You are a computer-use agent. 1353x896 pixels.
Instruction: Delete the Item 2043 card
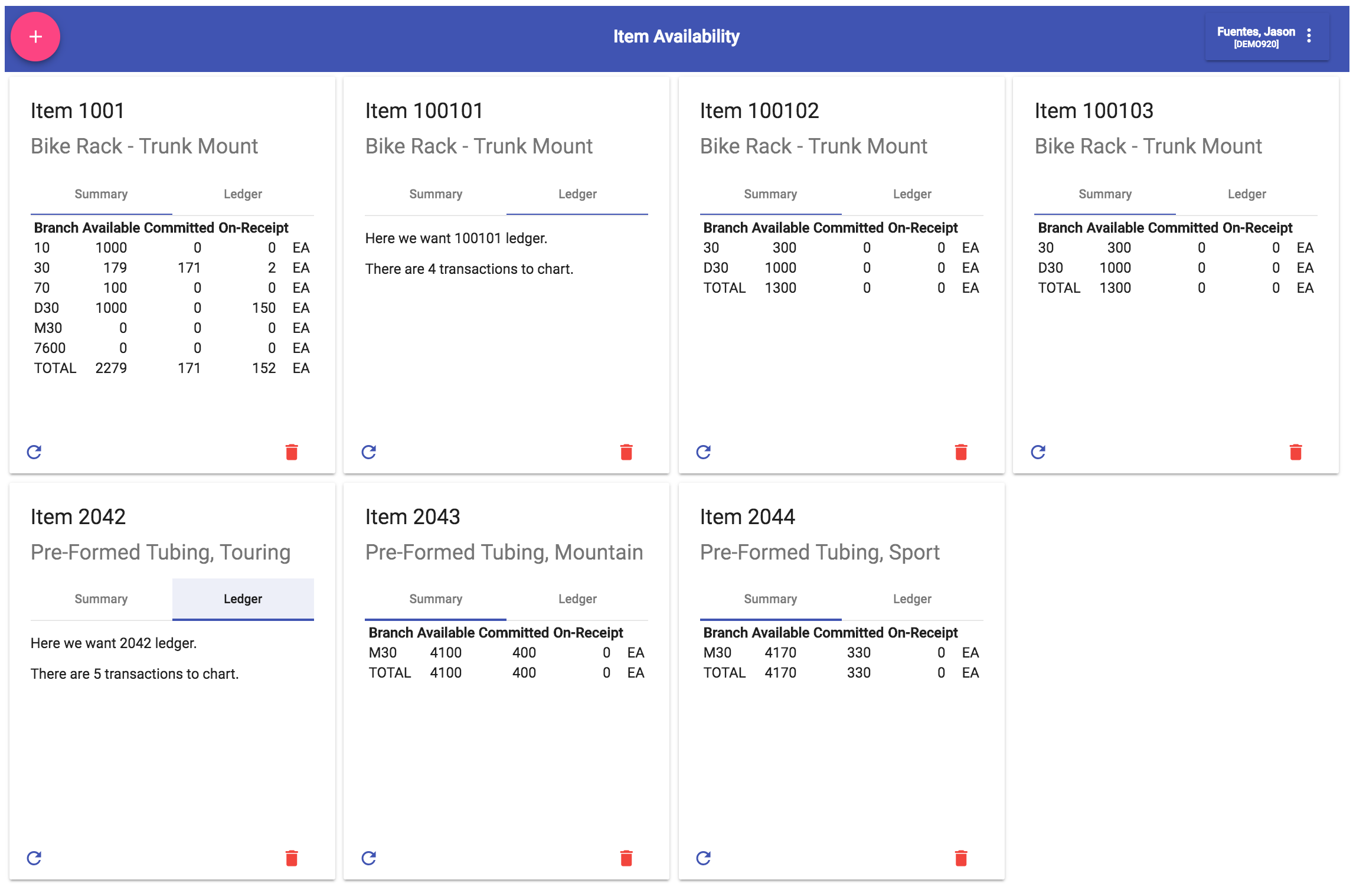[626, 858]
